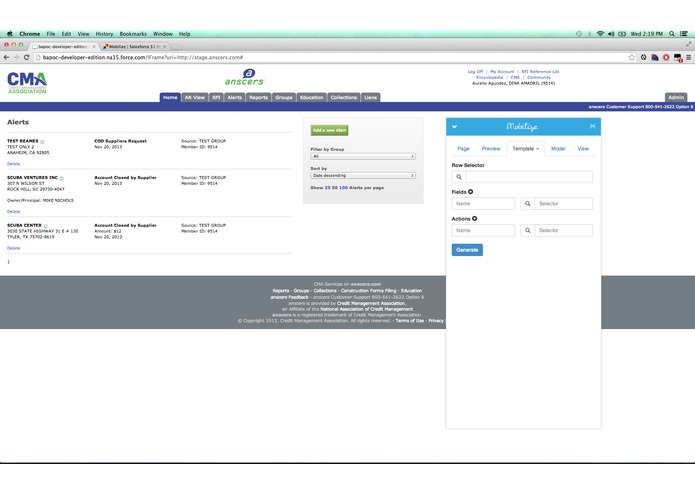Switch to the Page tab in Mobilize
Viewport: 695px width, 494px height.
(x=463, y=149)
